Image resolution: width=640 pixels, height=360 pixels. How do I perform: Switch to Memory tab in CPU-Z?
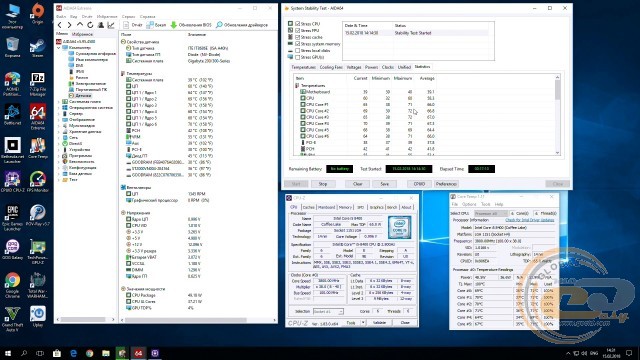coord(345,207)
